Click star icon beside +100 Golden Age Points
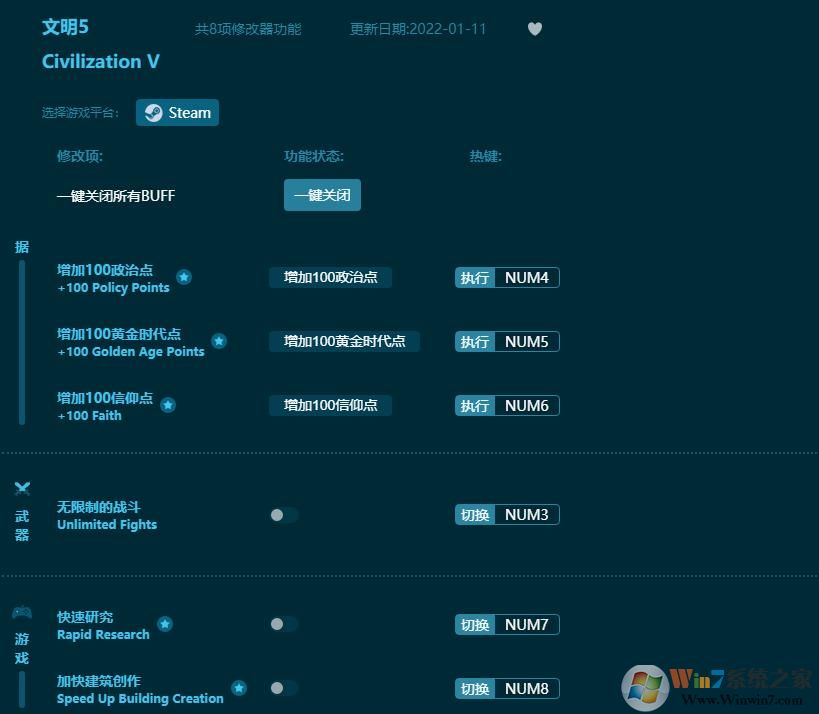The height and width of the screenshot is (714, 819). [219, 341]
